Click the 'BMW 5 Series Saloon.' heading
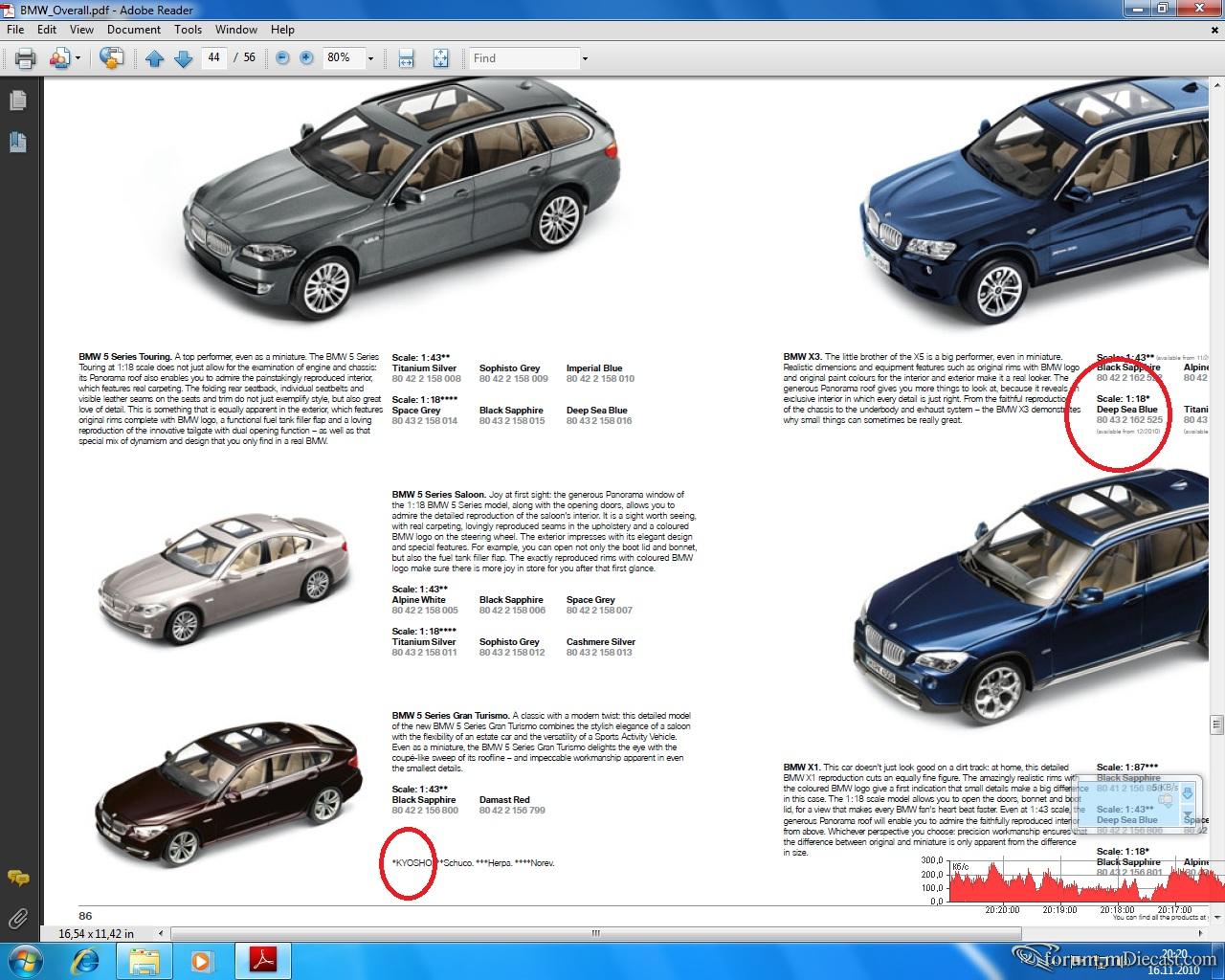 (438, 495)
